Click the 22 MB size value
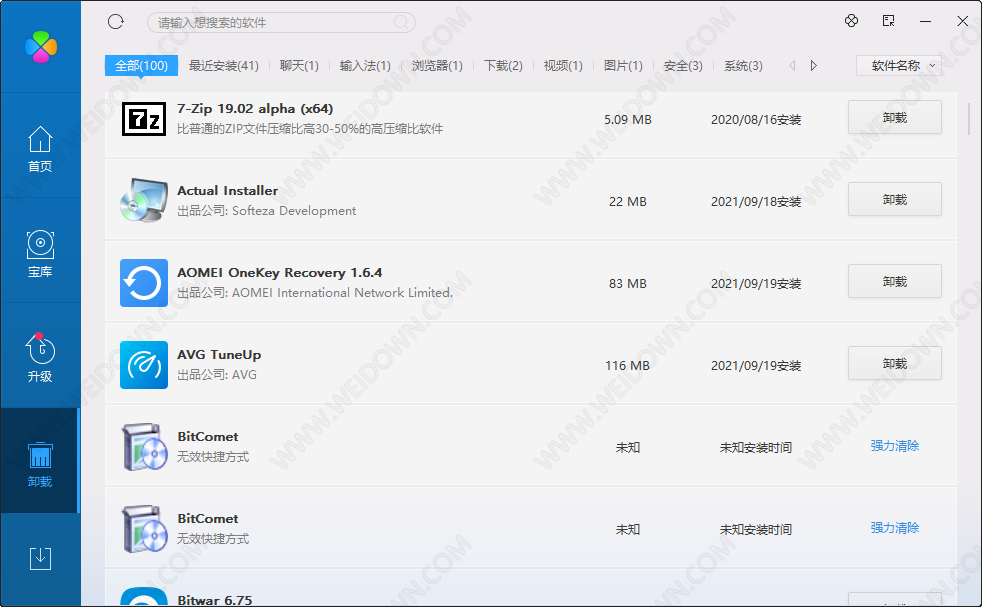 (x=628, y=201)
